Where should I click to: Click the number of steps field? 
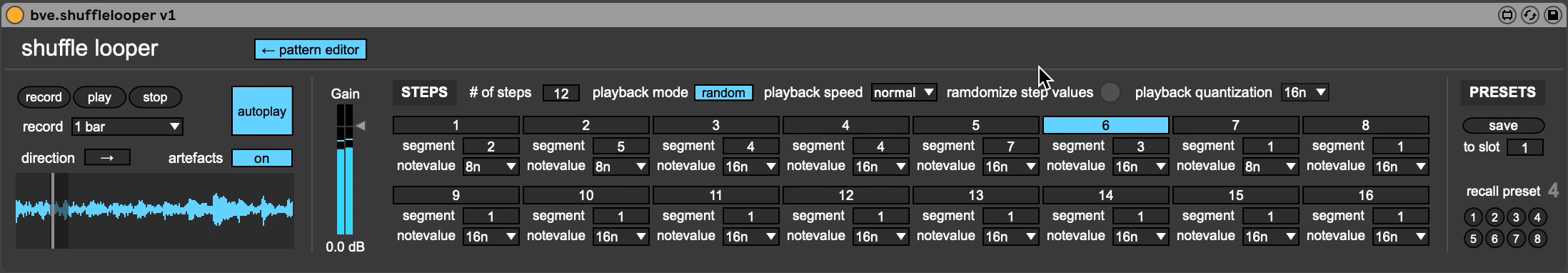click(x=561, y=93)
